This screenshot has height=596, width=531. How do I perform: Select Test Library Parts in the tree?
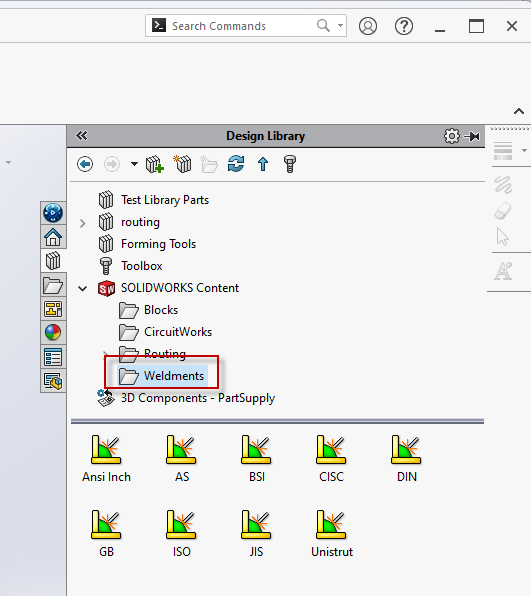165,200
